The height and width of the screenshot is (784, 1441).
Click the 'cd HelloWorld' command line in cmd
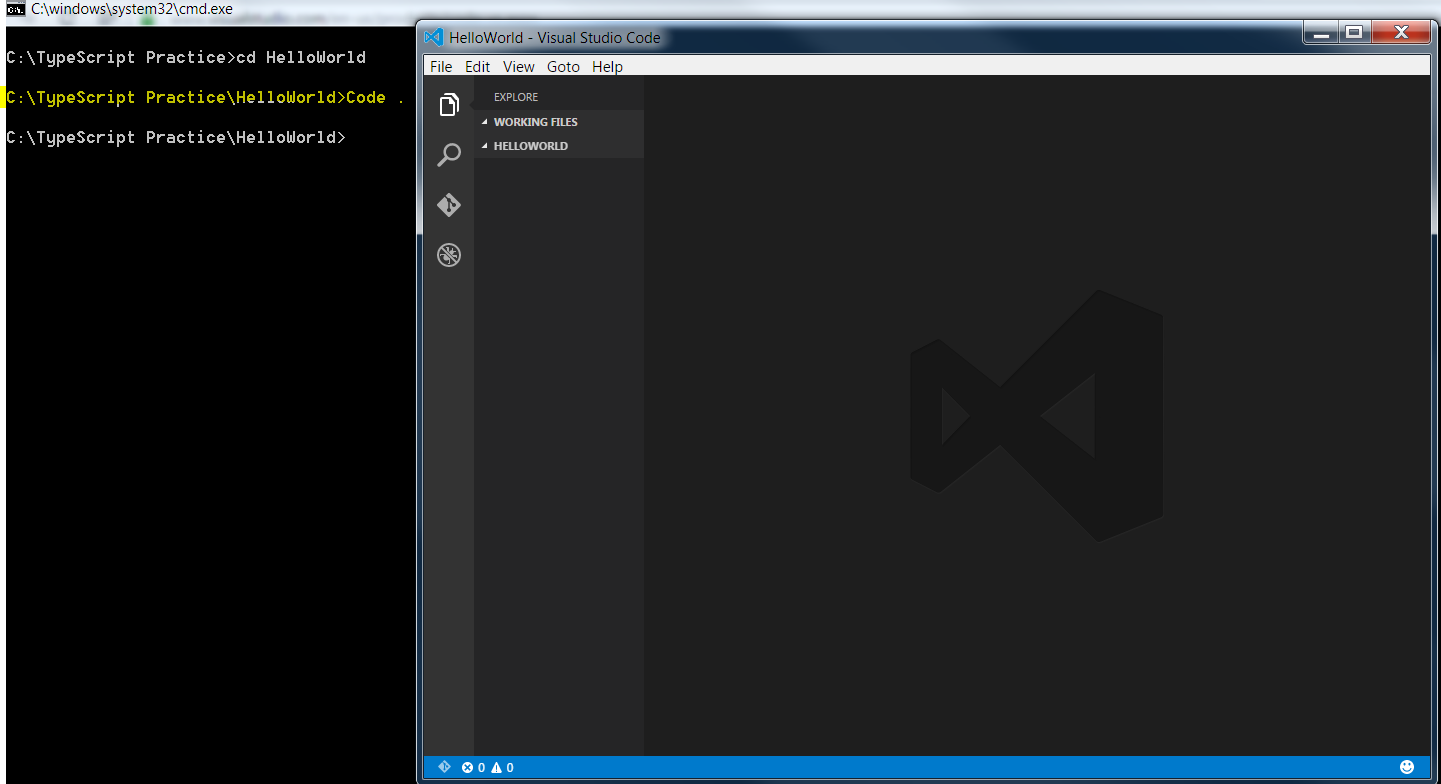(186, 57)
